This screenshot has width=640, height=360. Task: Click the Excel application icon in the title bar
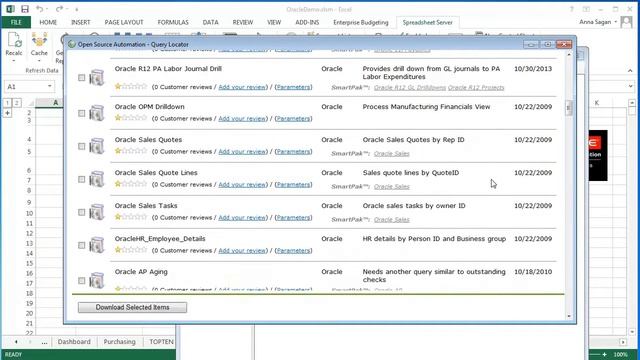(x=11, y=9)
